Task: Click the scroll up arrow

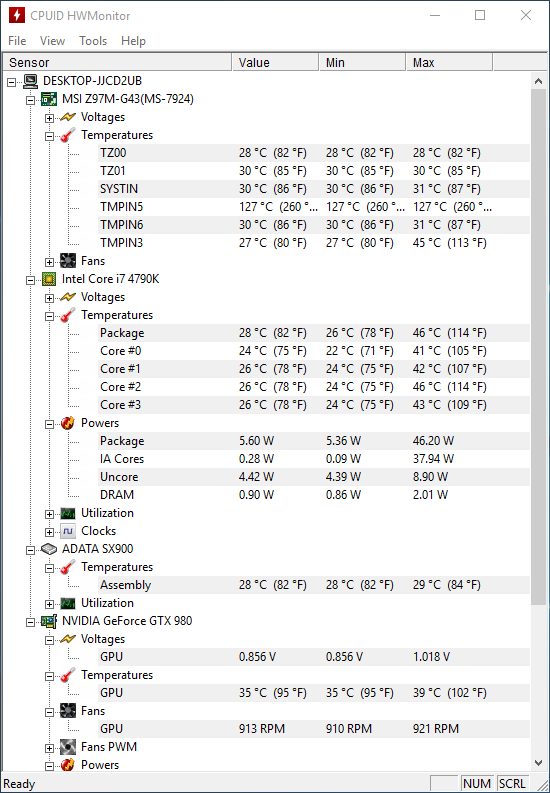Action: pyautogui.click(x=538, y=81)
